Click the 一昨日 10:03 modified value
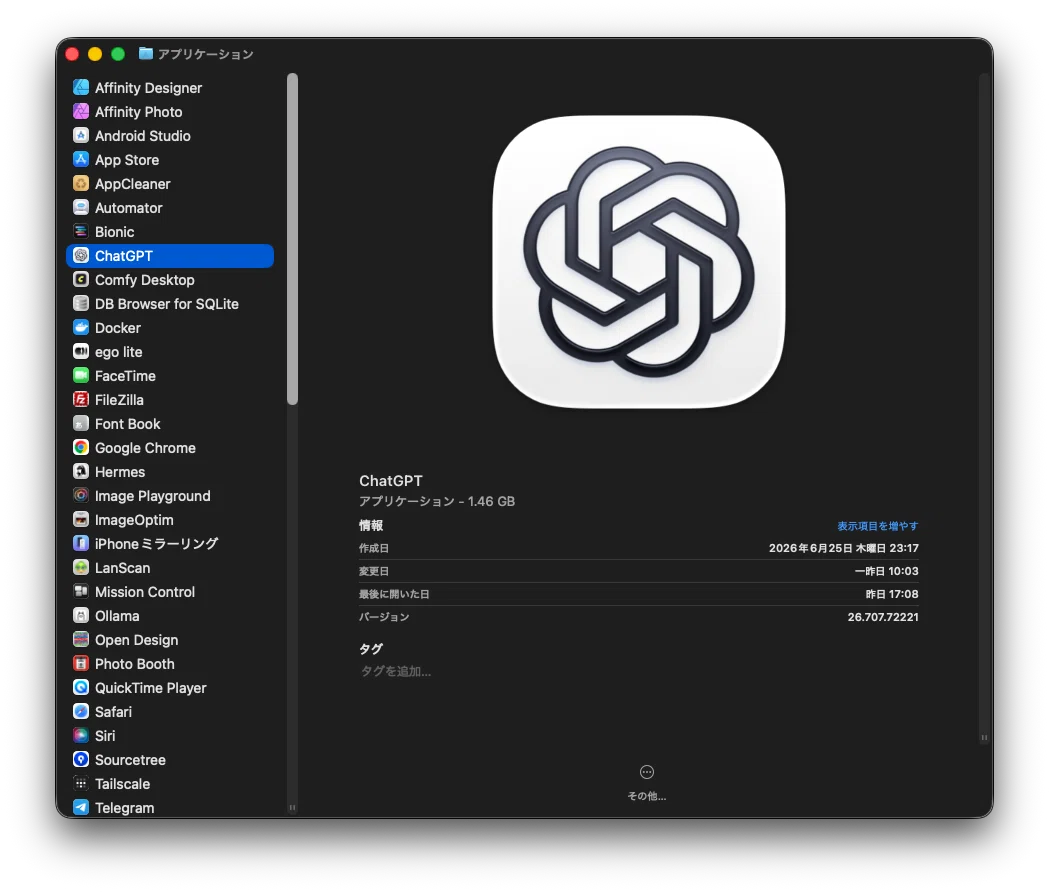Viewport: 1049px width, 892px height. point(886,571)
